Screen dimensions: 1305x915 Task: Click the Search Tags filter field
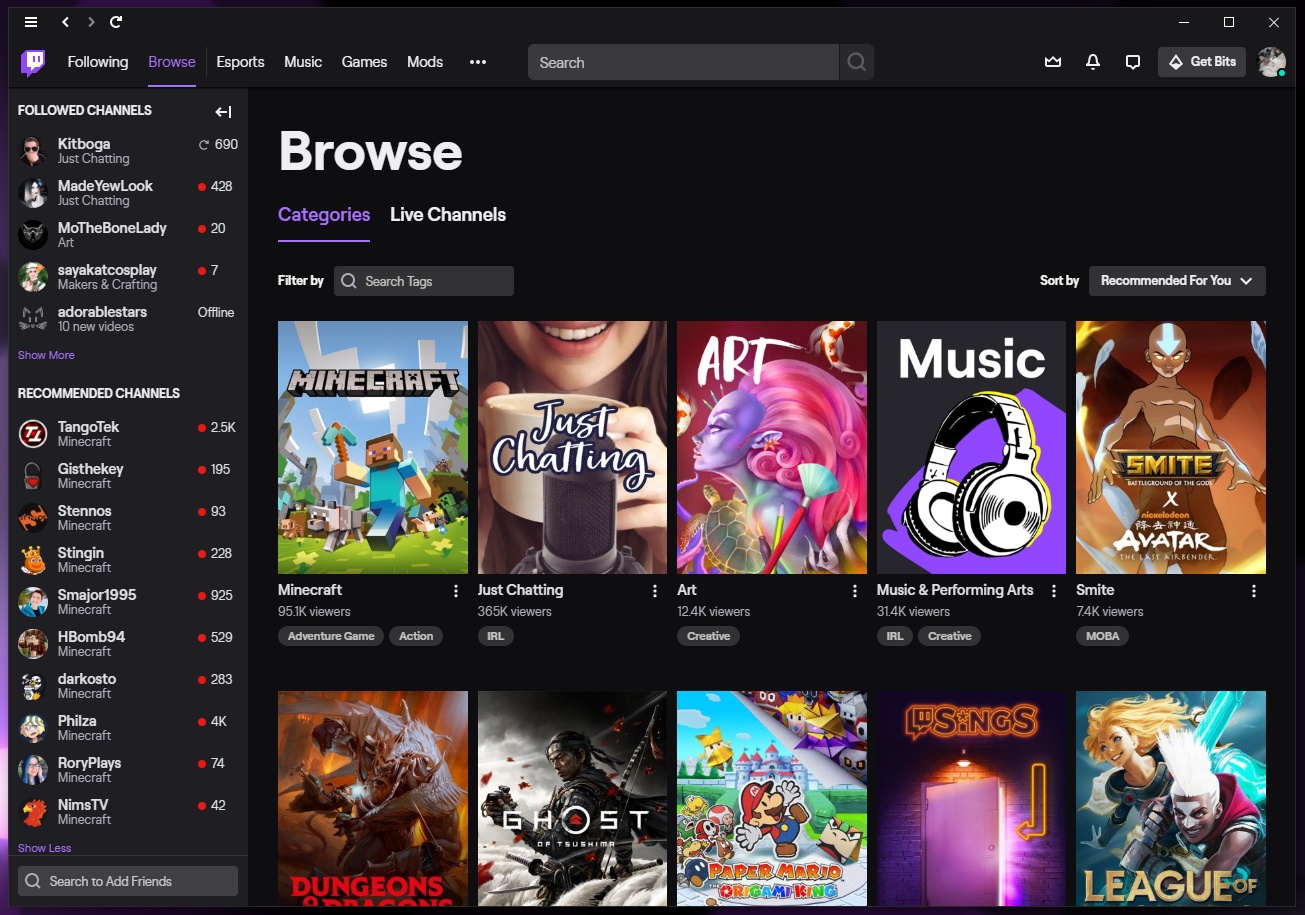click(x=424, y=281)
